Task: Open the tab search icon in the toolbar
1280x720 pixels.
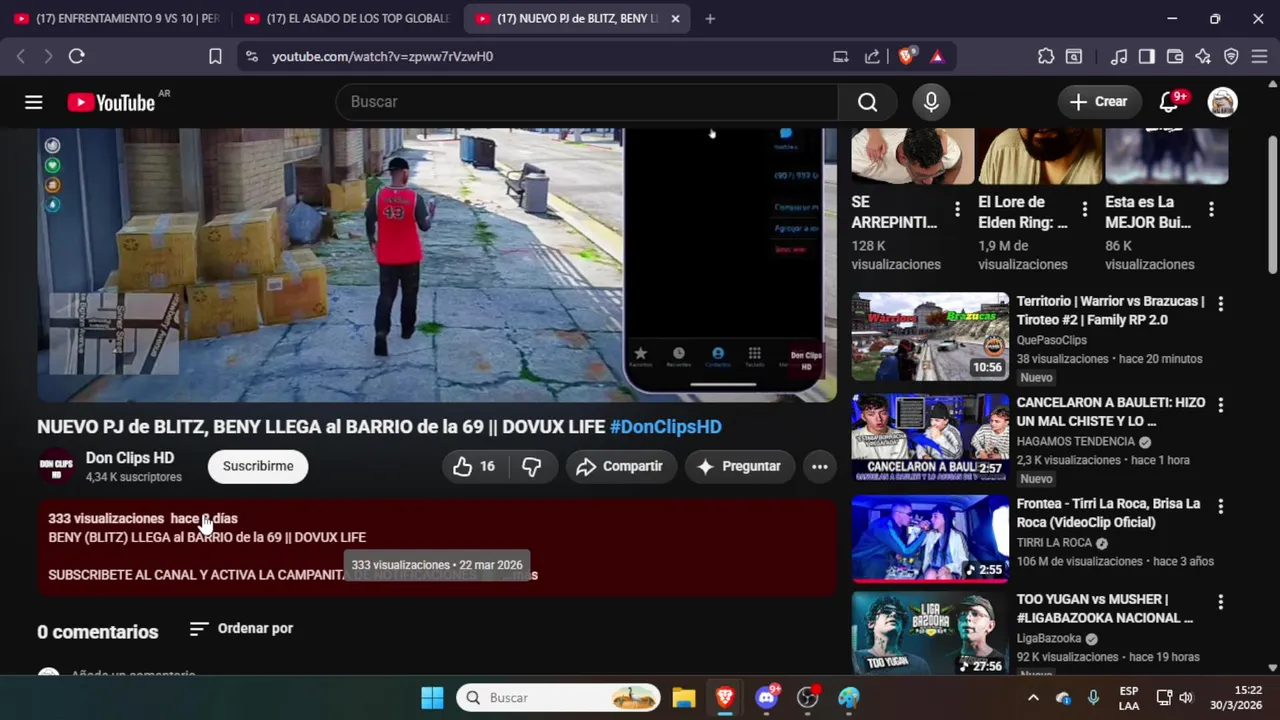Action: tap(1074, 57)
